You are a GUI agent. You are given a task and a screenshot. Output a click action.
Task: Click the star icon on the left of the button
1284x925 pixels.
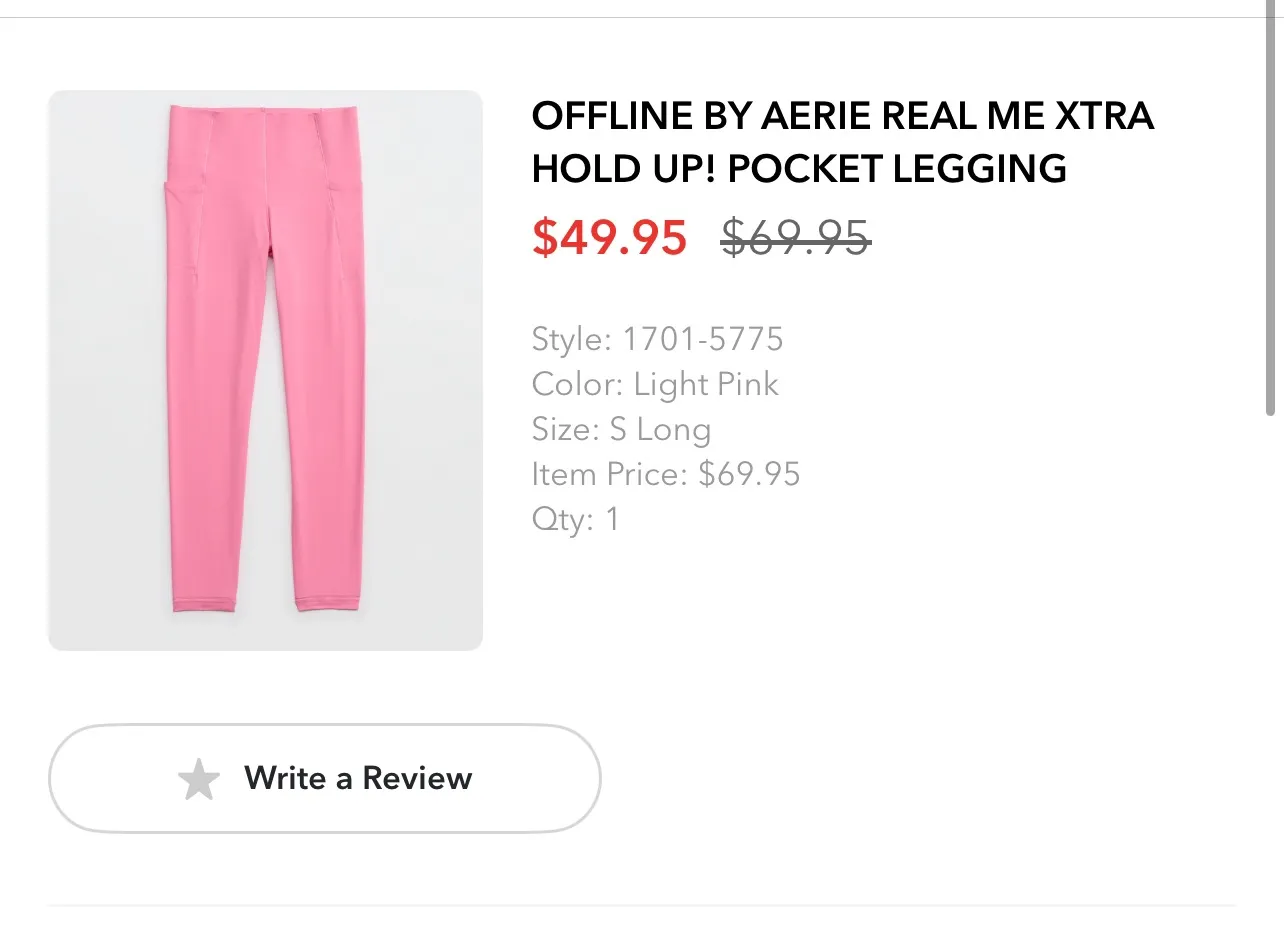coord(198,779)
